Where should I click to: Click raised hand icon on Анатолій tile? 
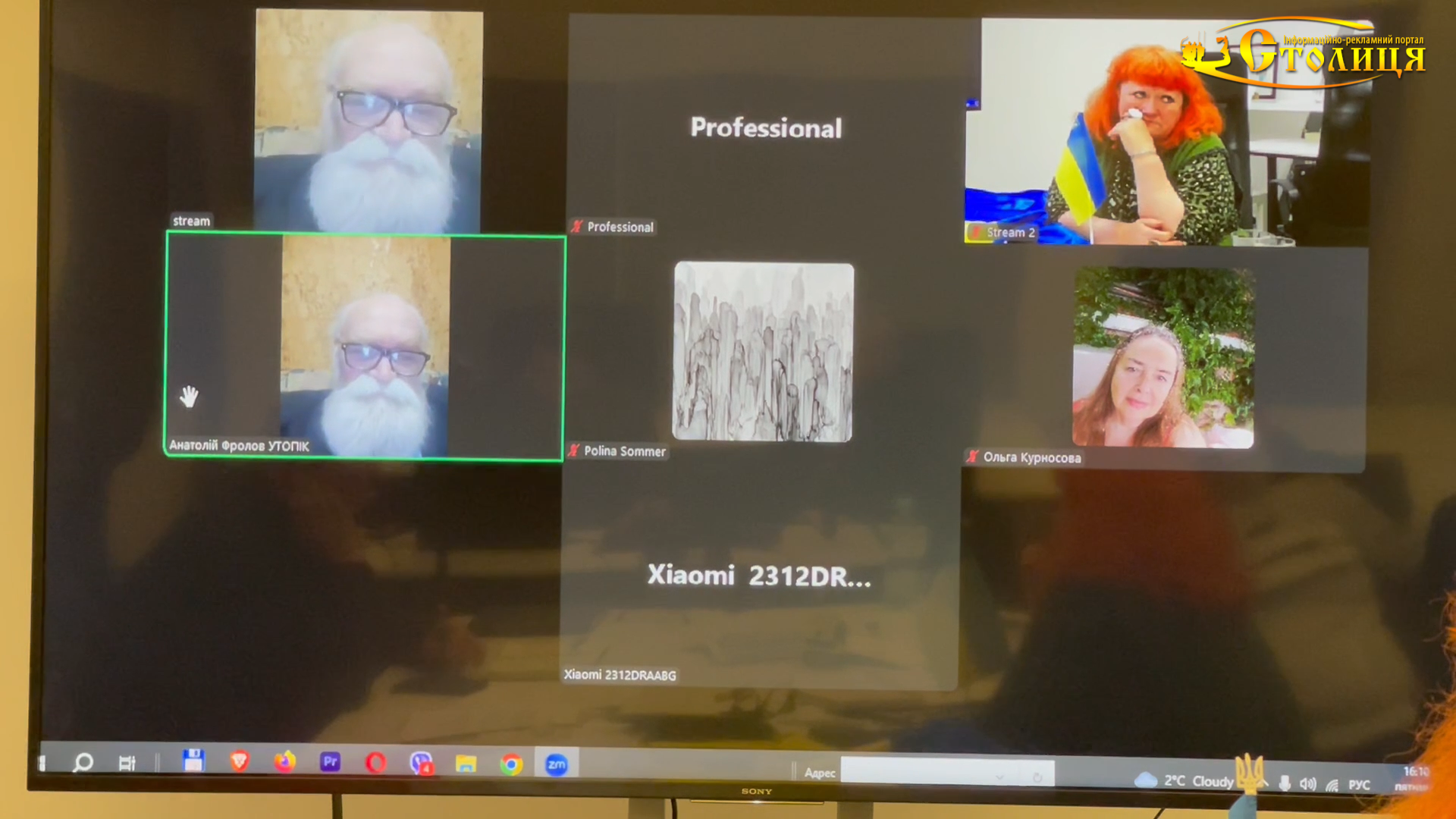coord(189,396)
